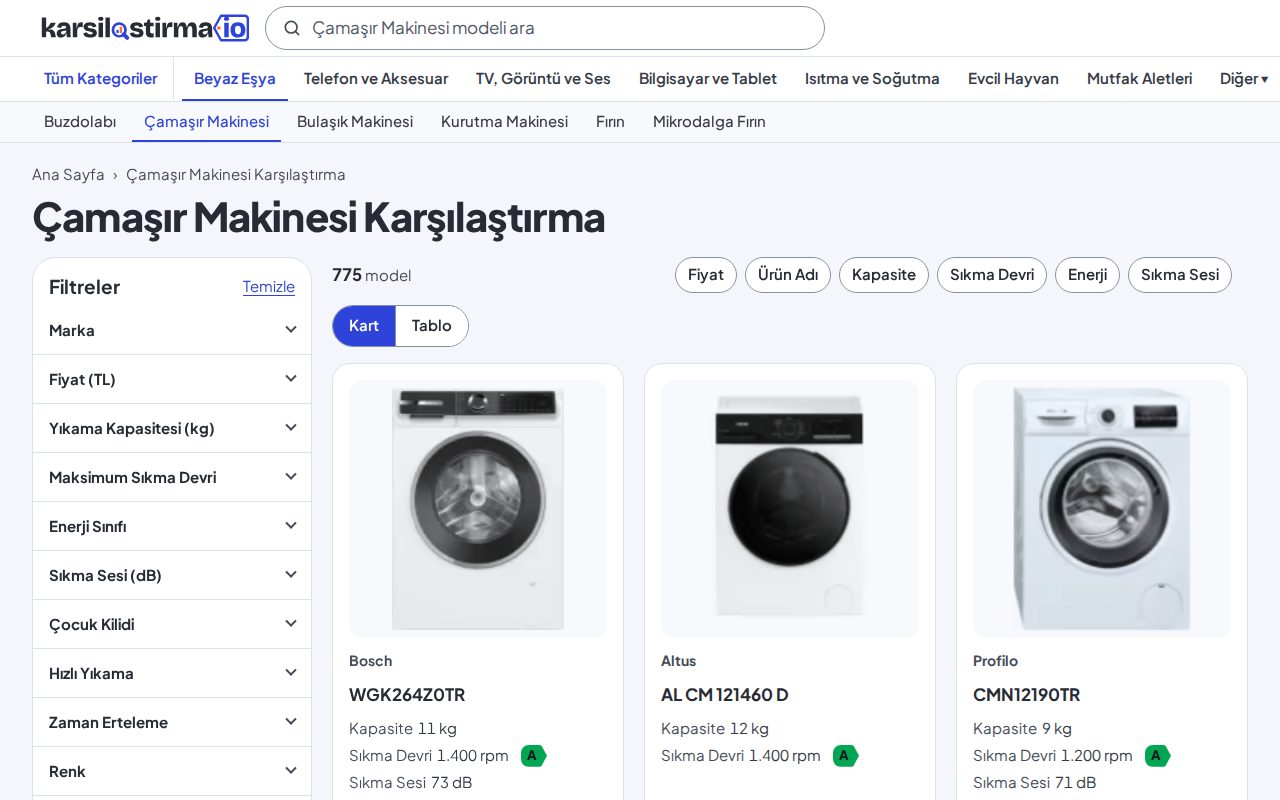Expand the Hızlı Yıkama filter
Screen dimensions: 1280x800
tap(172, 673)
